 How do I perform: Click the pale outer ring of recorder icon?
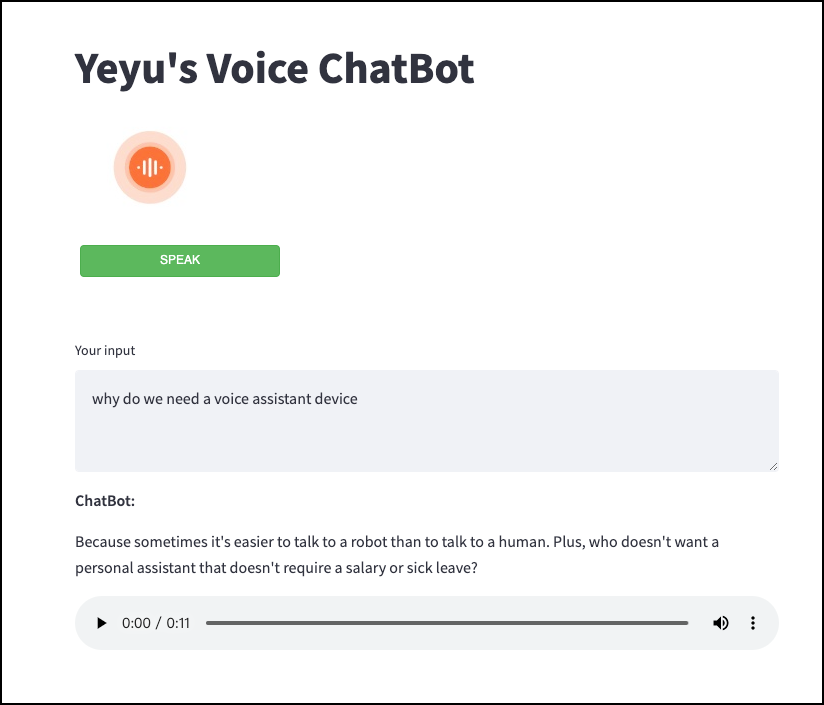tap(150, 137)
